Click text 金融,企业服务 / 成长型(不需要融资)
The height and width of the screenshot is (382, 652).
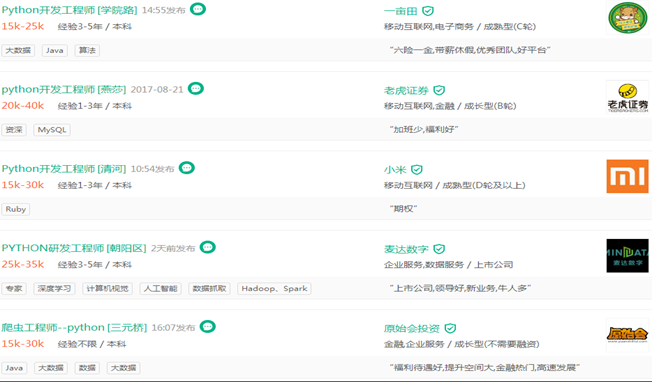[462, 344]
